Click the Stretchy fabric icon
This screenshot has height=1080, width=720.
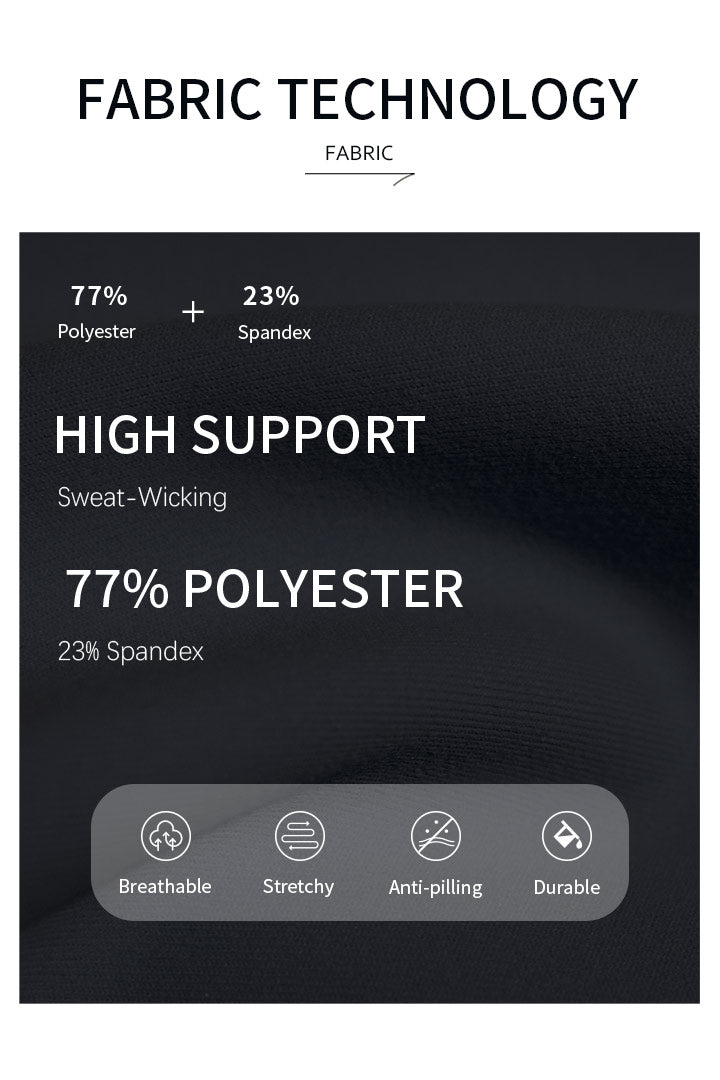[x=299, y=836]
